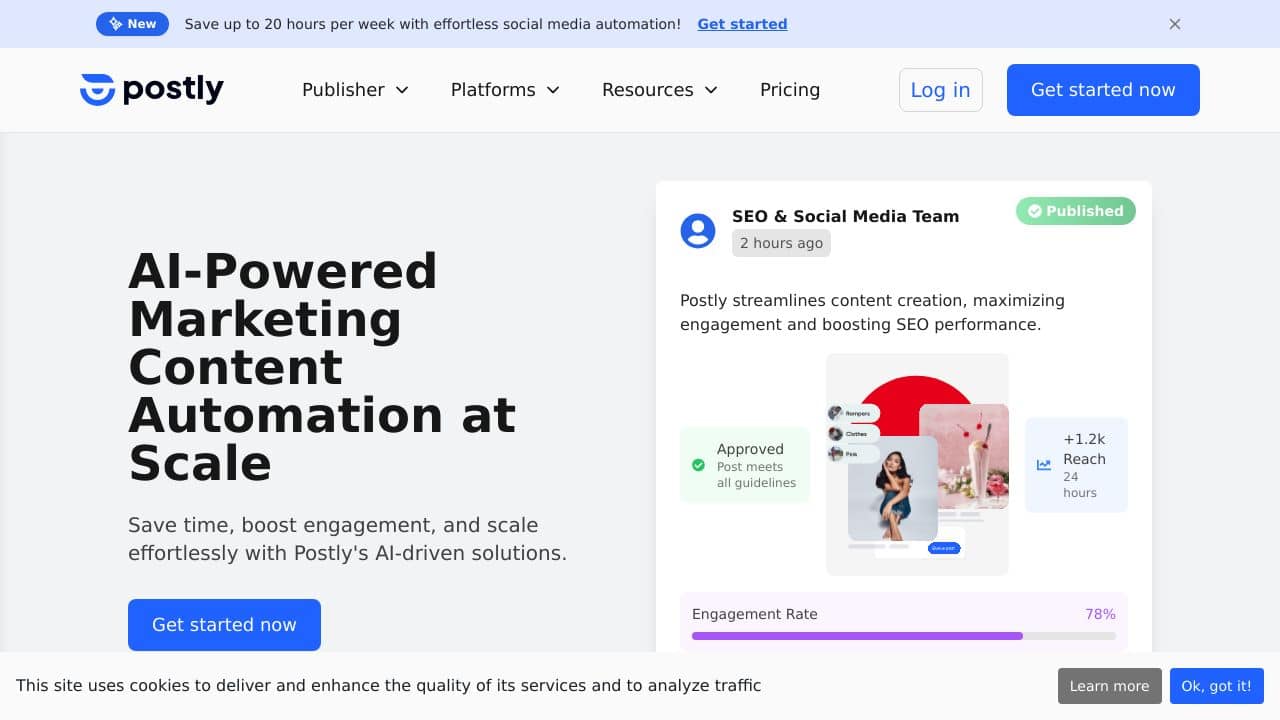
Task: Expand the Platforms menu
Action: (505, 90)
